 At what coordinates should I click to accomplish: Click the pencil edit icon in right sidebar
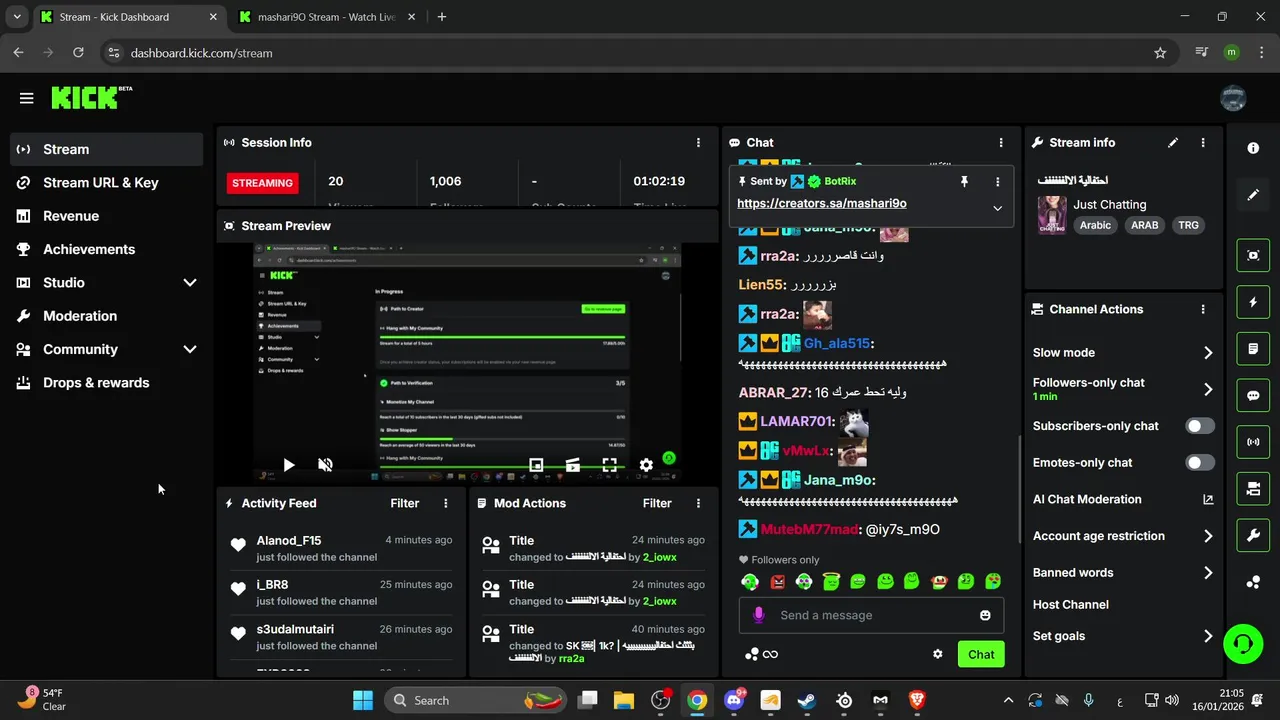[x=1253, y=194]
